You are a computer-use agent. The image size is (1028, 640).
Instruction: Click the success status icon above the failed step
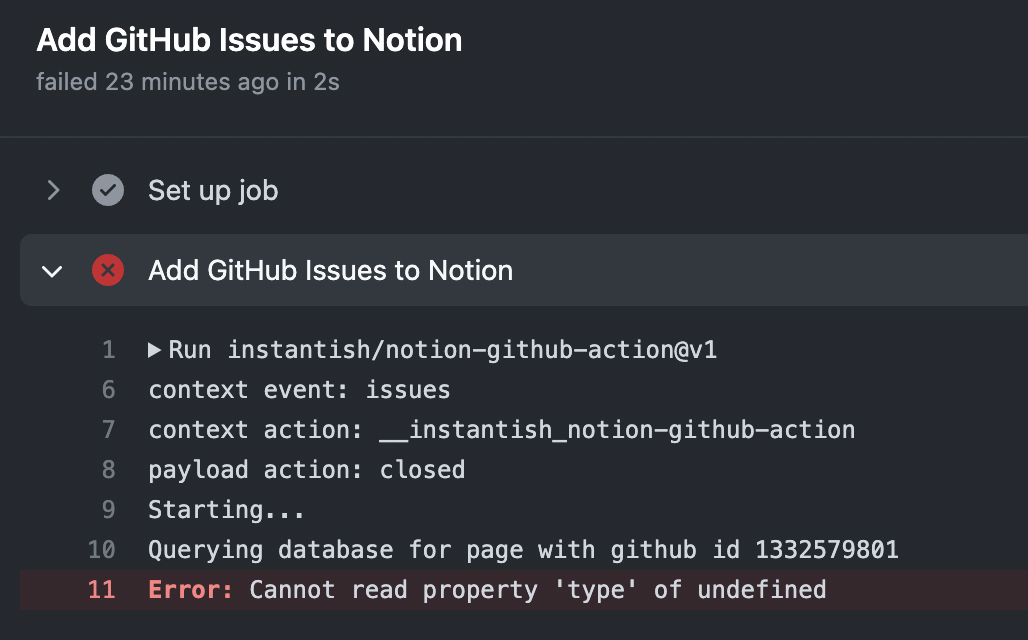107,190
